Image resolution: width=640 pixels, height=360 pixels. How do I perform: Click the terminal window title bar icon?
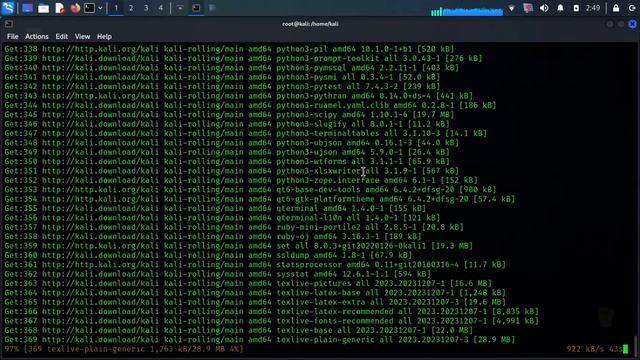pos(9,24)
